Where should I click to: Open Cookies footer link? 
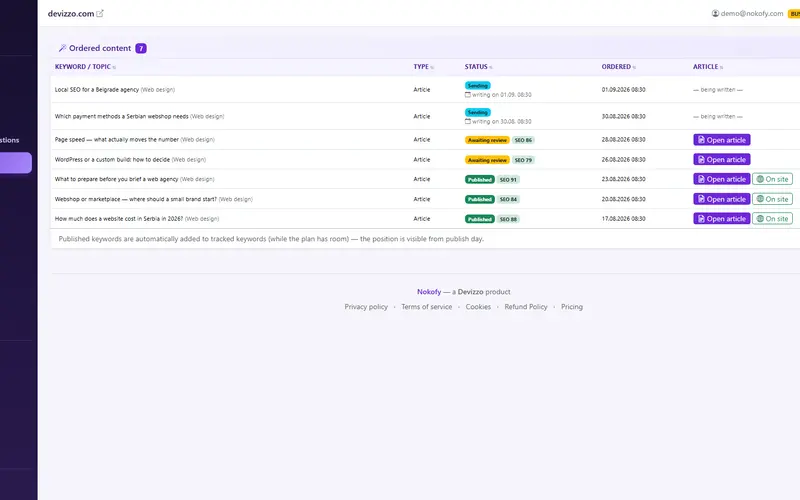[478, 307]
